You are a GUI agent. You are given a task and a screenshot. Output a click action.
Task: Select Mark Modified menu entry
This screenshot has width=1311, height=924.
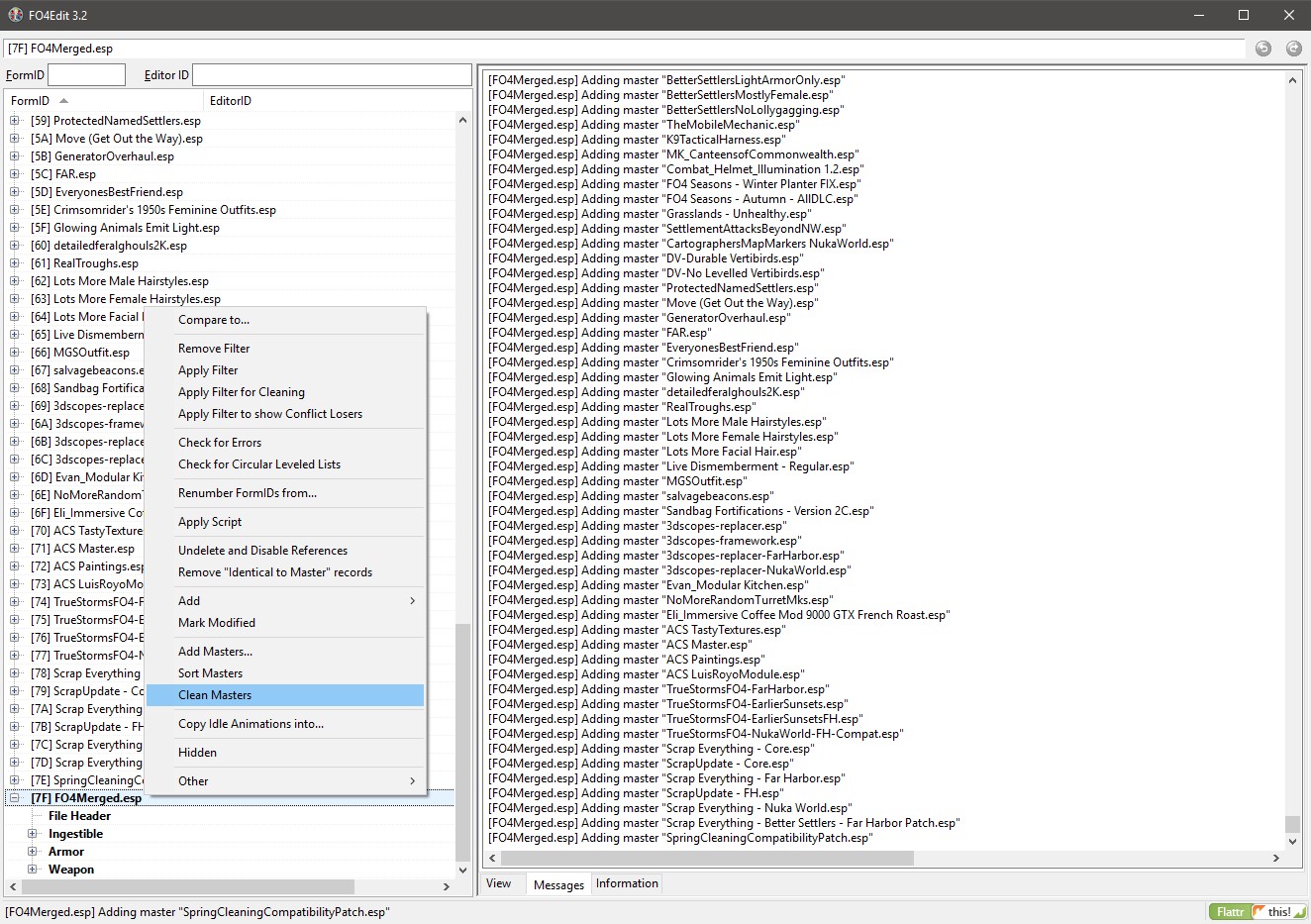coord(285,623)
